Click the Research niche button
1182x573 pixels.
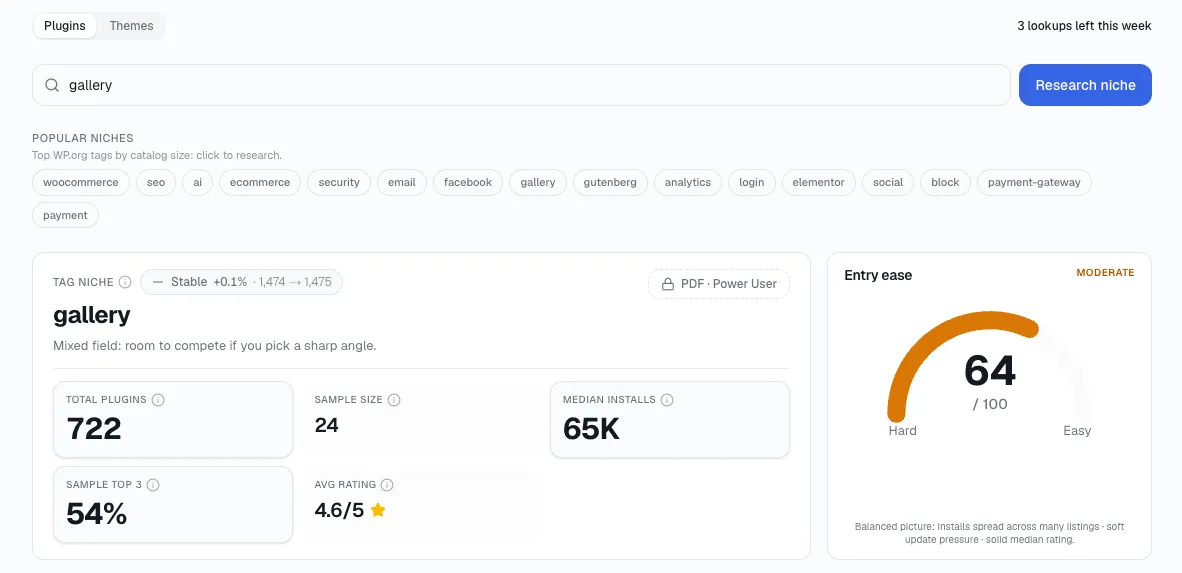1085,85
